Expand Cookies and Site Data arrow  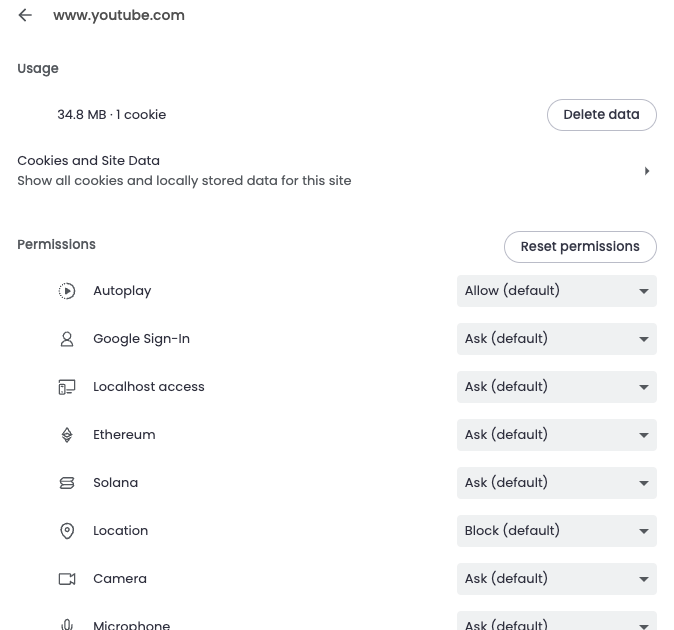click(x=647, y=171)
